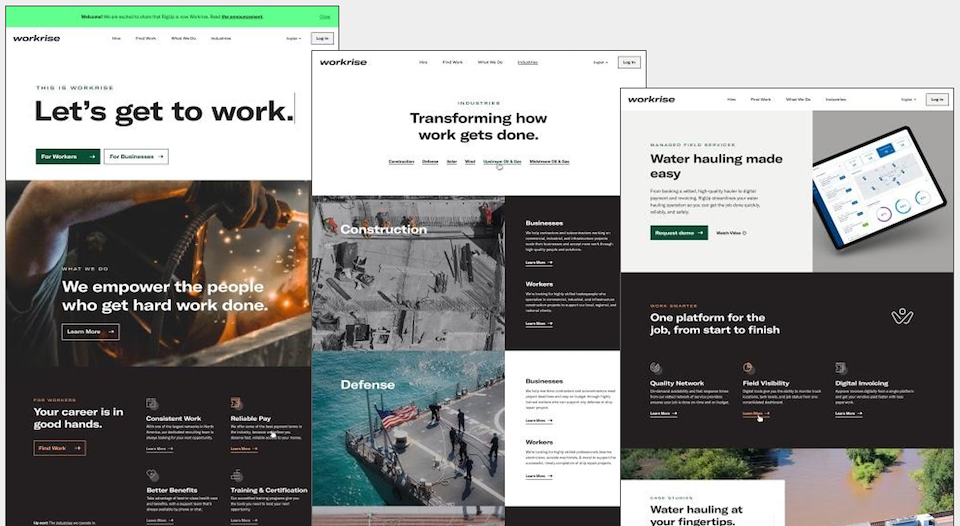The height and width of the screenshot is (526, 960).
Task: Click Learn More under Field Visibility
Action: coord(756,414)
